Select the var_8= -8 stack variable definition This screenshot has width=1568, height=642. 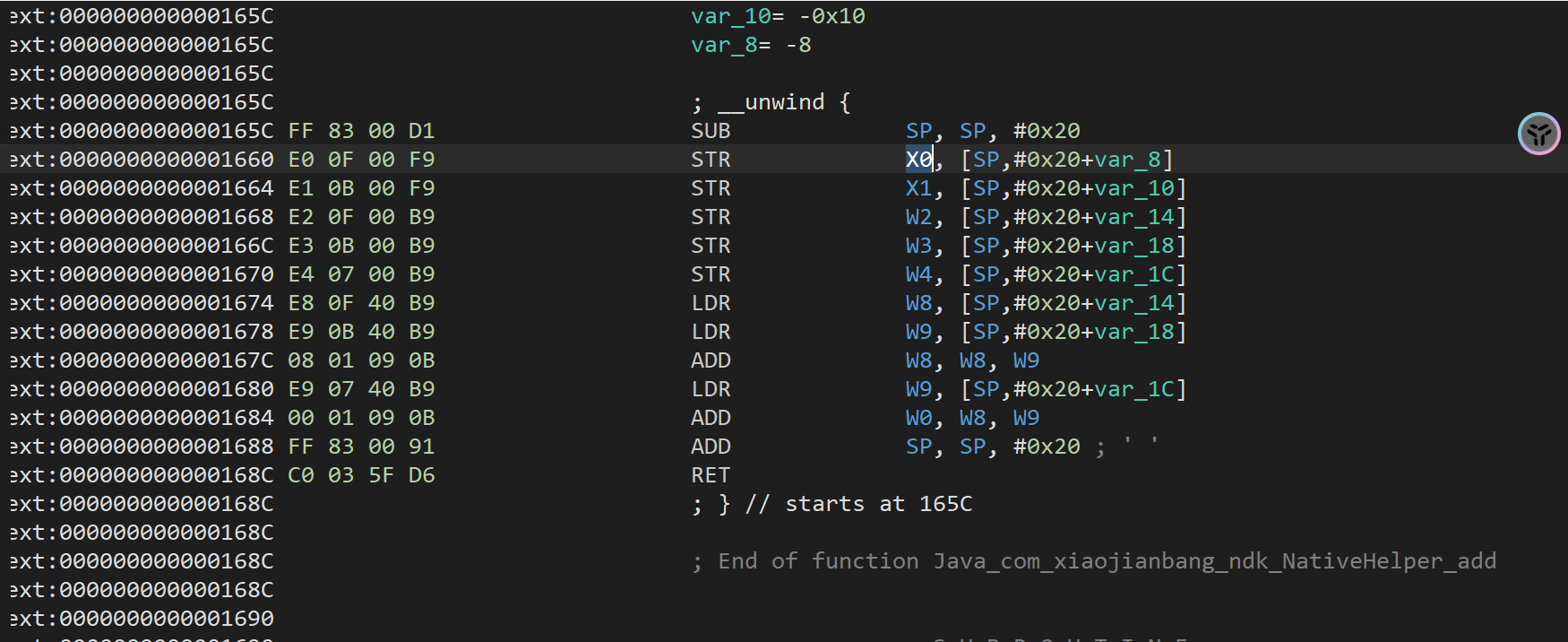click(x=751, y=45)
